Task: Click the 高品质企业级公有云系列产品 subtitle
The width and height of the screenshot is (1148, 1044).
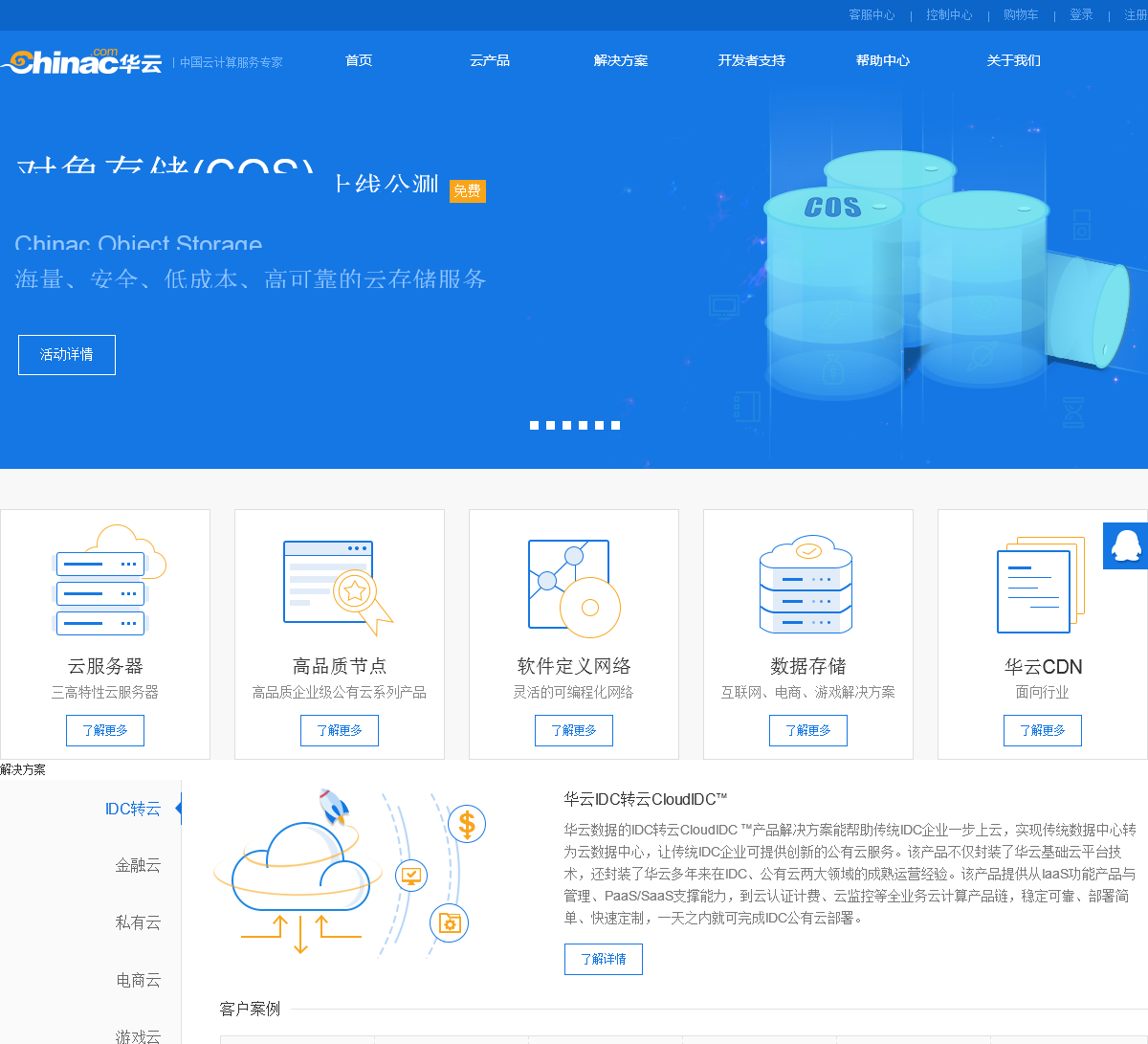Action: 340,692
